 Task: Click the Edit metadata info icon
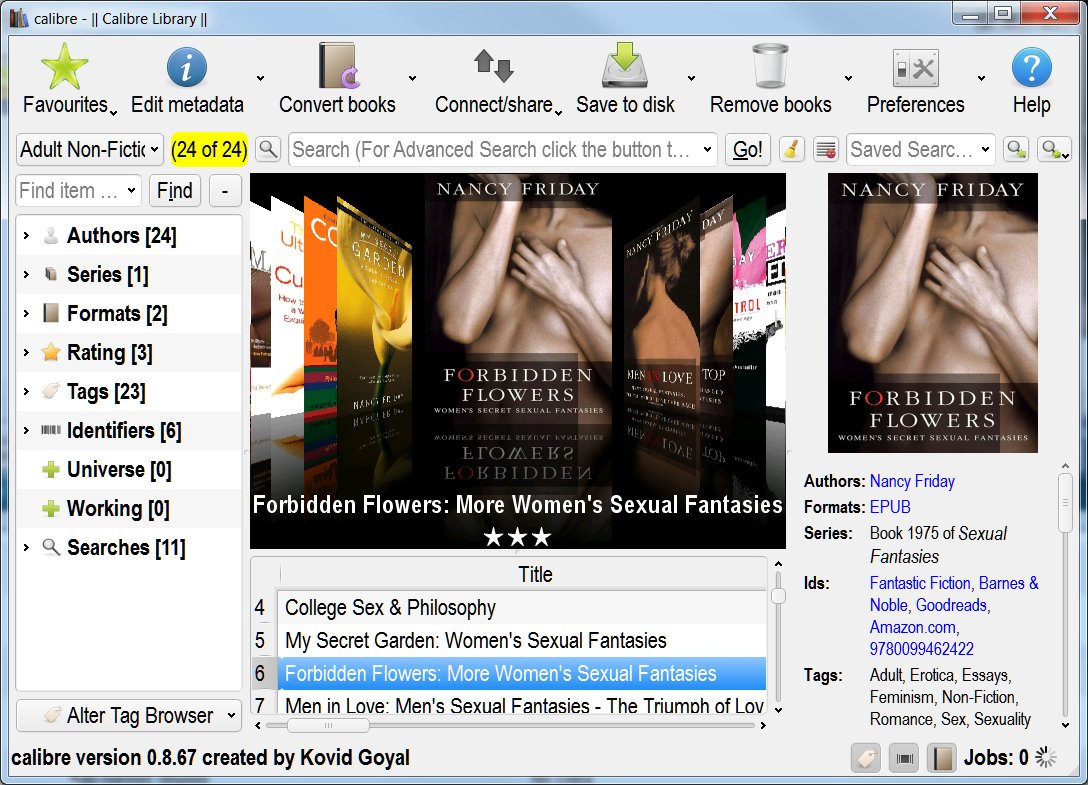(187, 67)
